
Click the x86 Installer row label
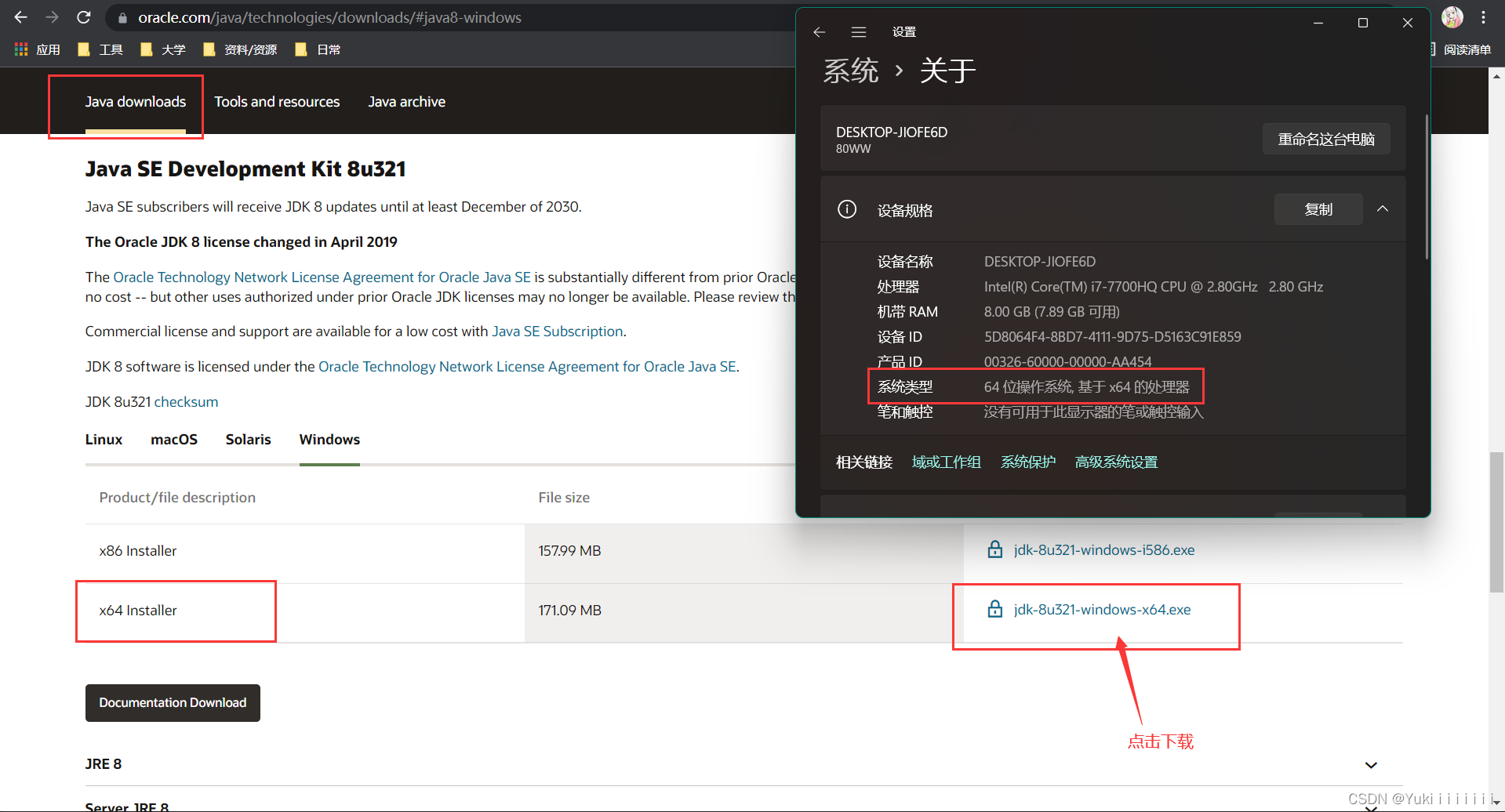(x=138, y=551)
